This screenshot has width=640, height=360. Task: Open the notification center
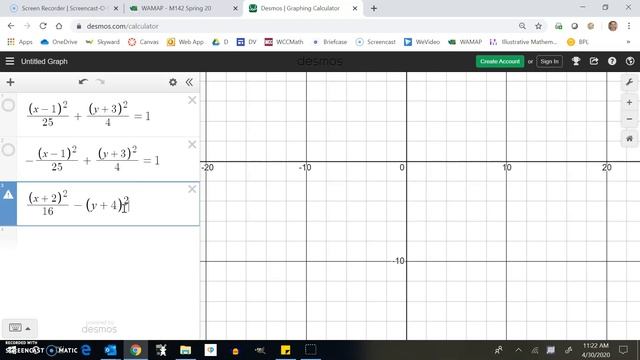pyautogui.click(x=623, y=350)
